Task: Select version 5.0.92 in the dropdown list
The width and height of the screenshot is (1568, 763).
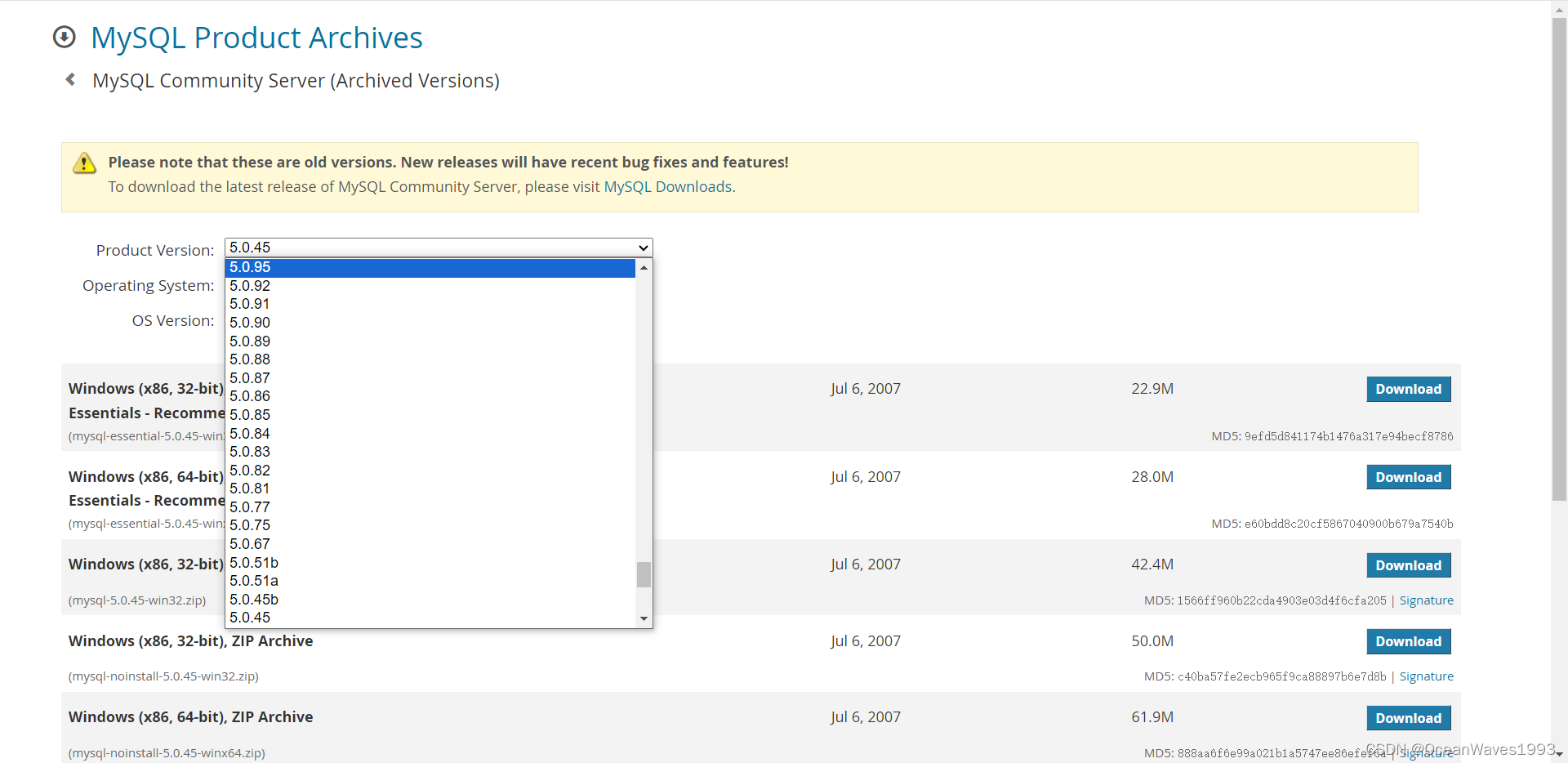Action: [430, 286]
